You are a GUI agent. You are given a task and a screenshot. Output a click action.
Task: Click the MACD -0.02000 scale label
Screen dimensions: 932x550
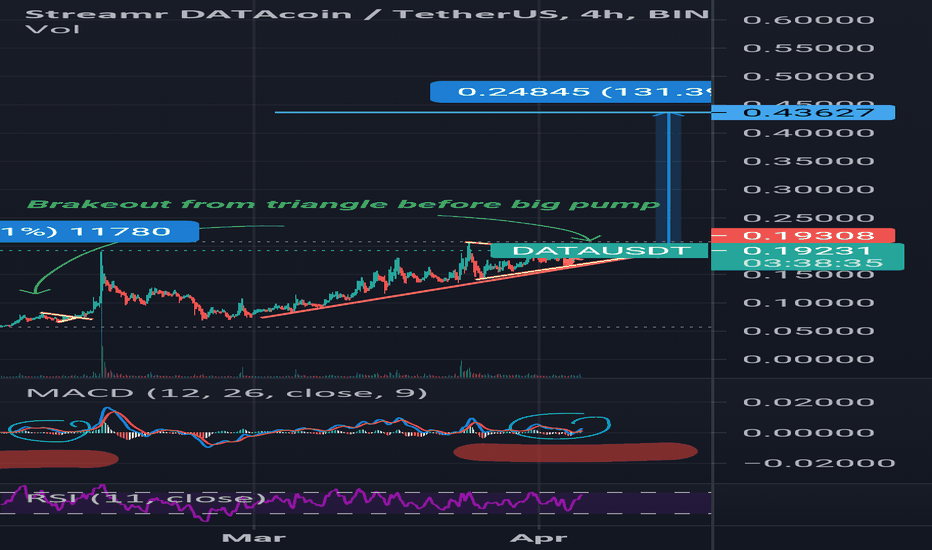(x=819, y=463)
